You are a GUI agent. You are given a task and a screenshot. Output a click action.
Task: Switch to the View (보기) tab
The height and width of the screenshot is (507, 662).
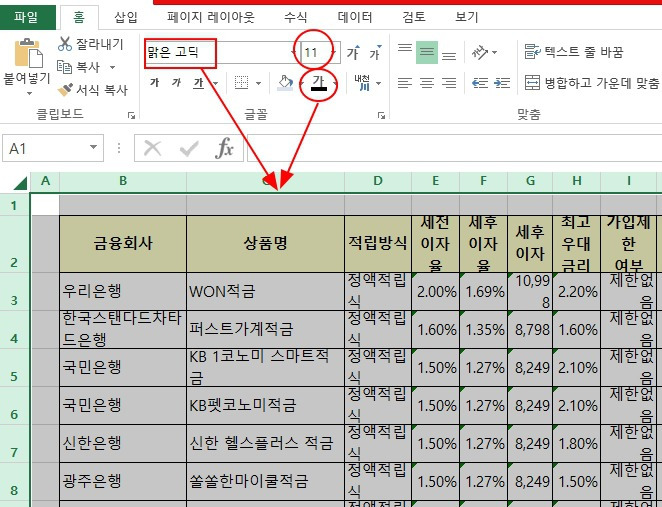(466, 17)
